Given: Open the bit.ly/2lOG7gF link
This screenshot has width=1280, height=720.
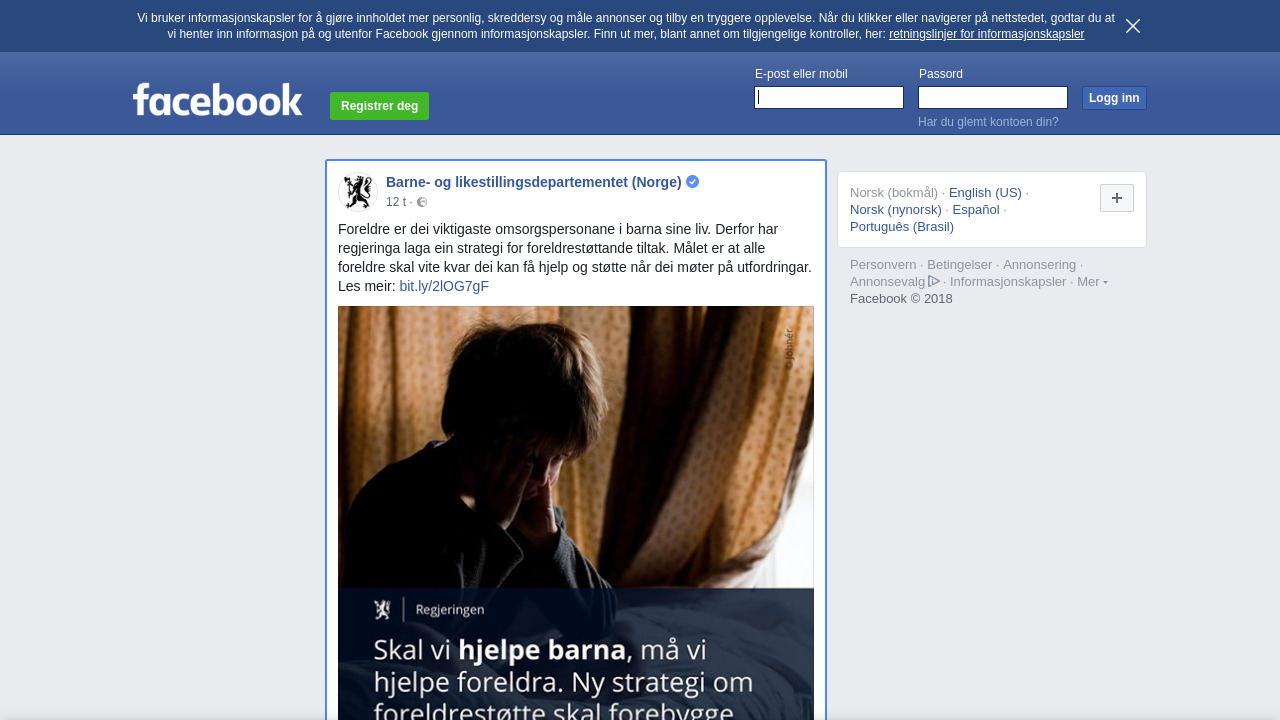Looking at the screenshot, I should (x=444, y=286).
